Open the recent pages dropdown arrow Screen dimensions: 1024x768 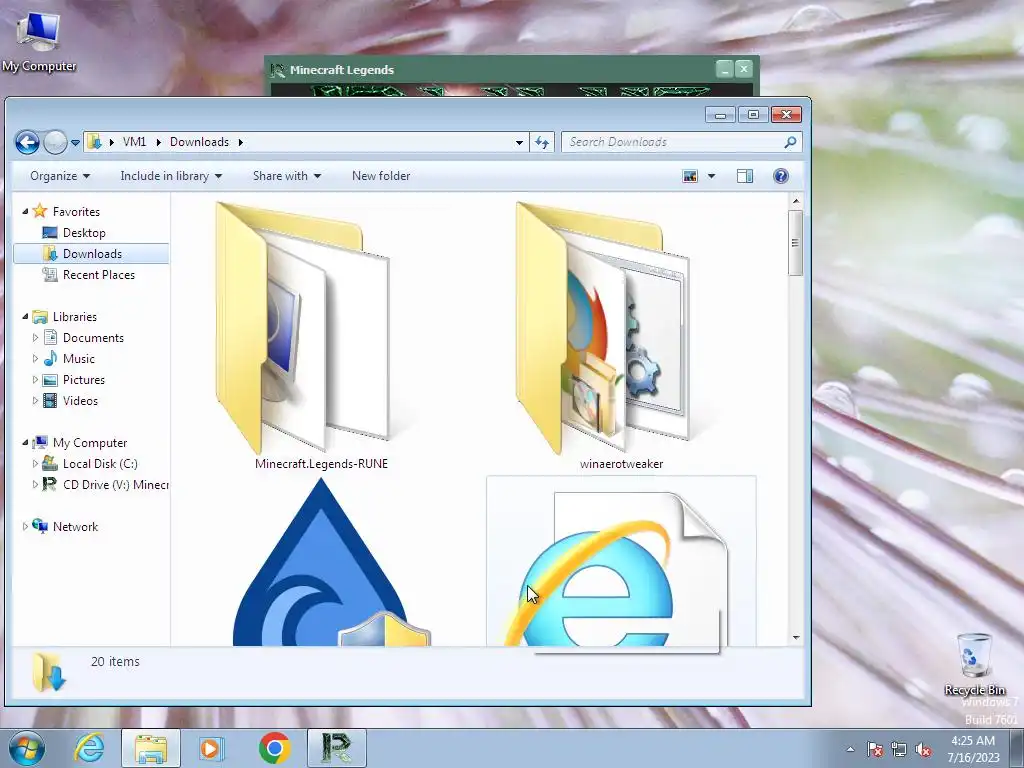(75, 142)
